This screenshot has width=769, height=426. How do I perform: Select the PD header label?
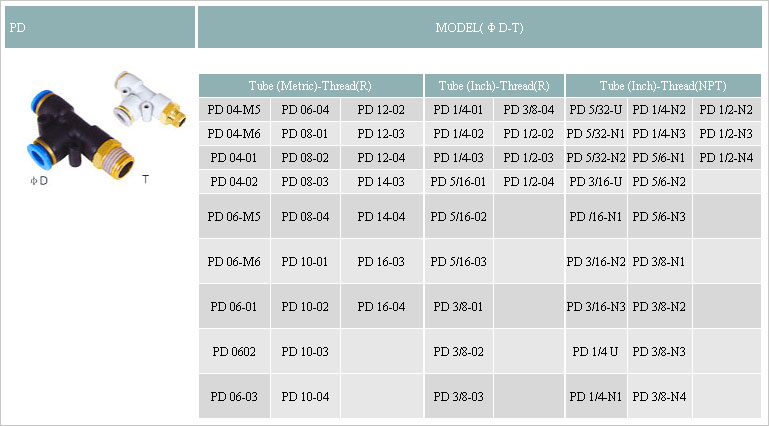click(x=17, y=27)
